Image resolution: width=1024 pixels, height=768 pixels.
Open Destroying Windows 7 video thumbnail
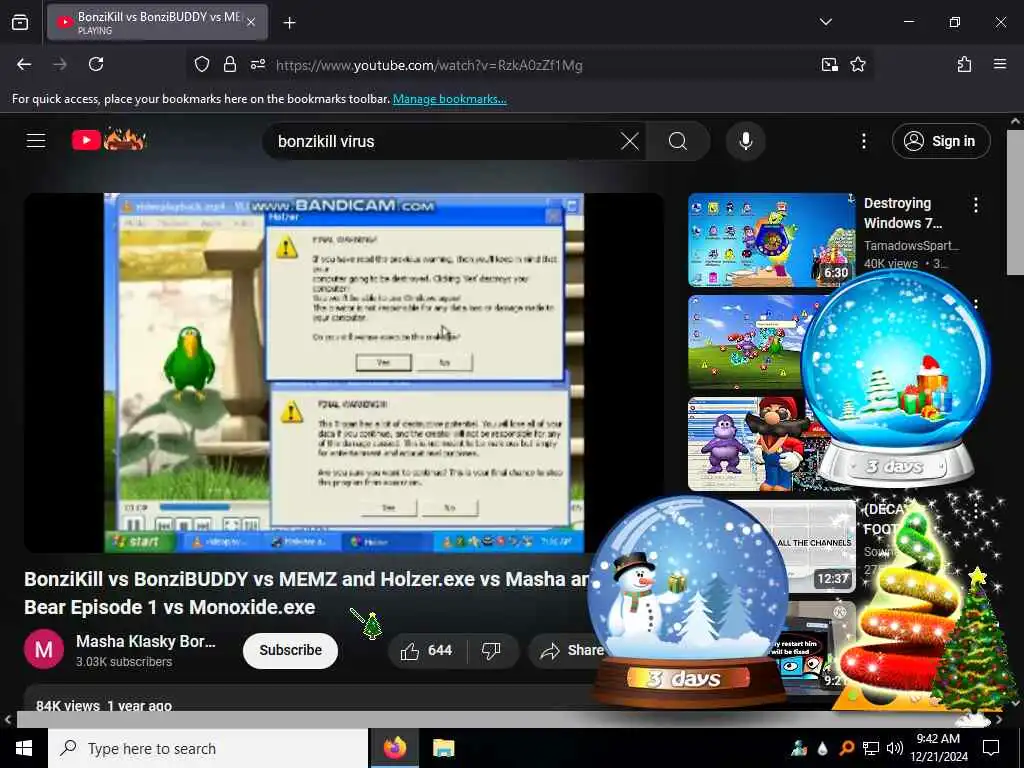771,240
